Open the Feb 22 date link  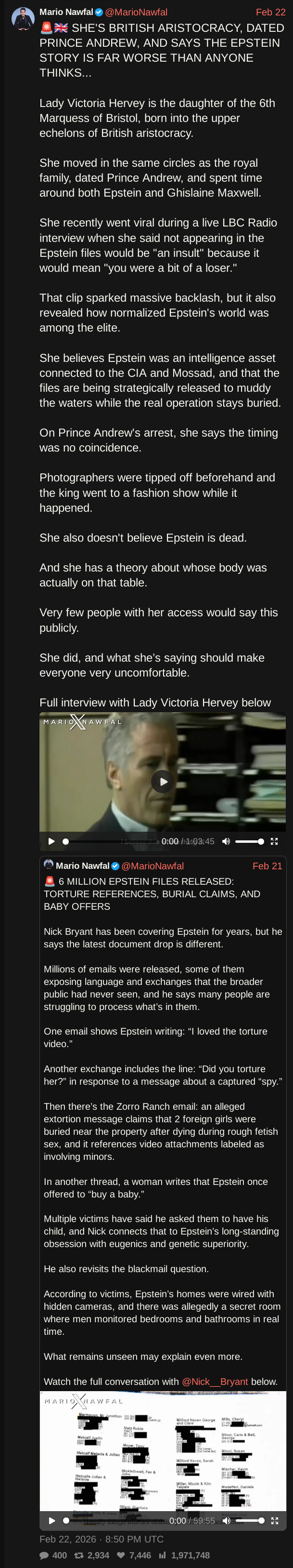coord(270,12)
